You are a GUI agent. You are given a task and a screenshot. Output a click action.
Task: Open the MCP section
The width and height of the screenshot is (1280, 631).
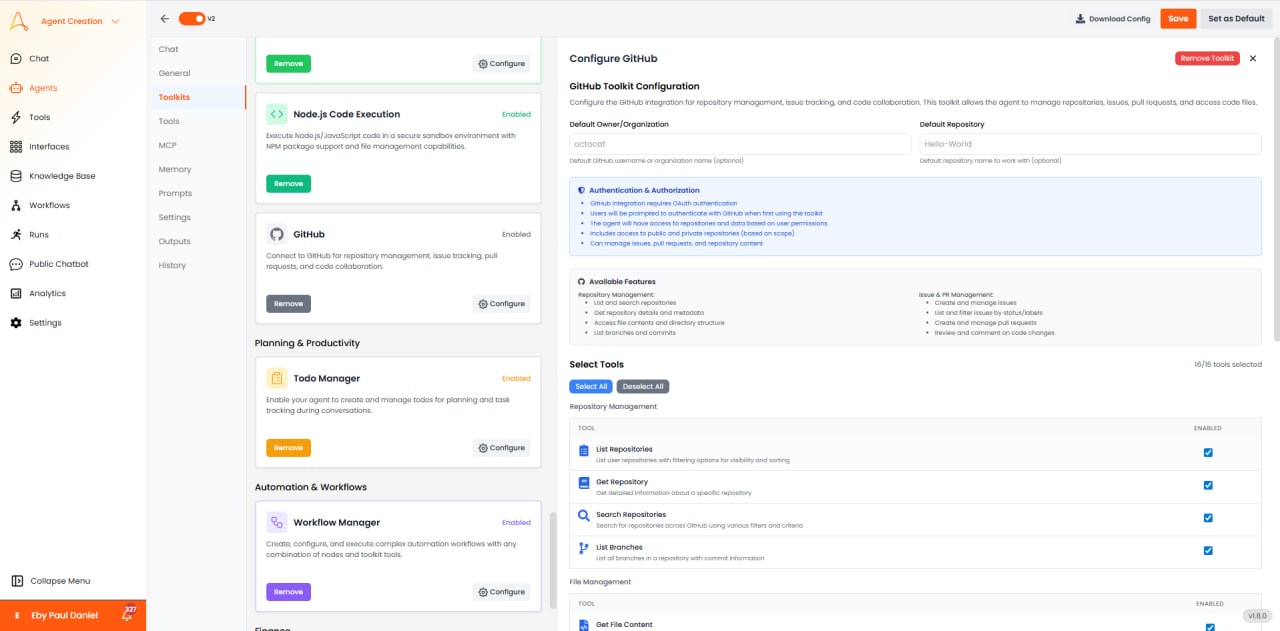[x=168, y=145]
